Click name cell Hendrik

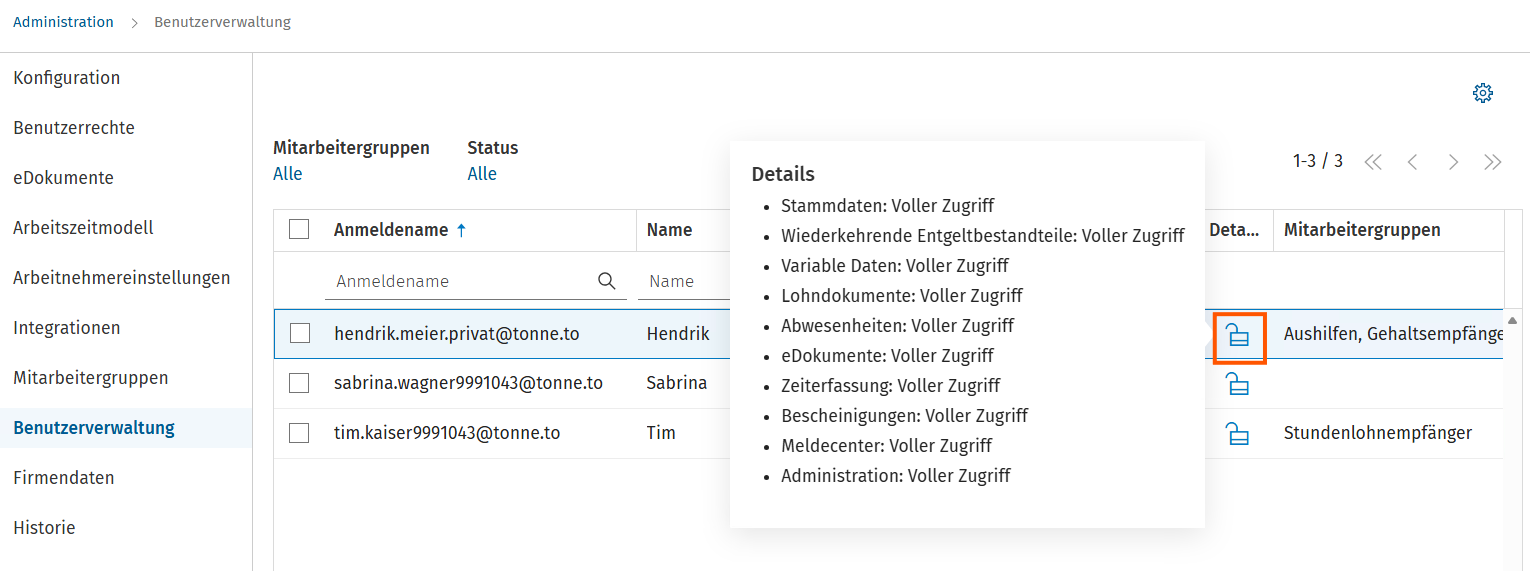678,334
